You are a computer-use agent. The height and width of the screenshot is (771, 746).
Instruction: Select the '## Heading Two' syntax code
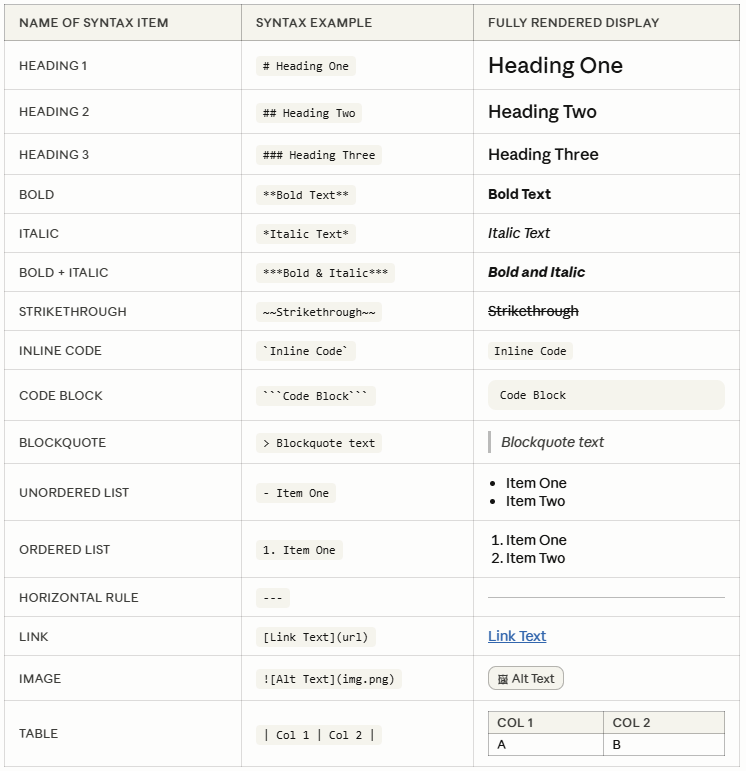[309, 113]
